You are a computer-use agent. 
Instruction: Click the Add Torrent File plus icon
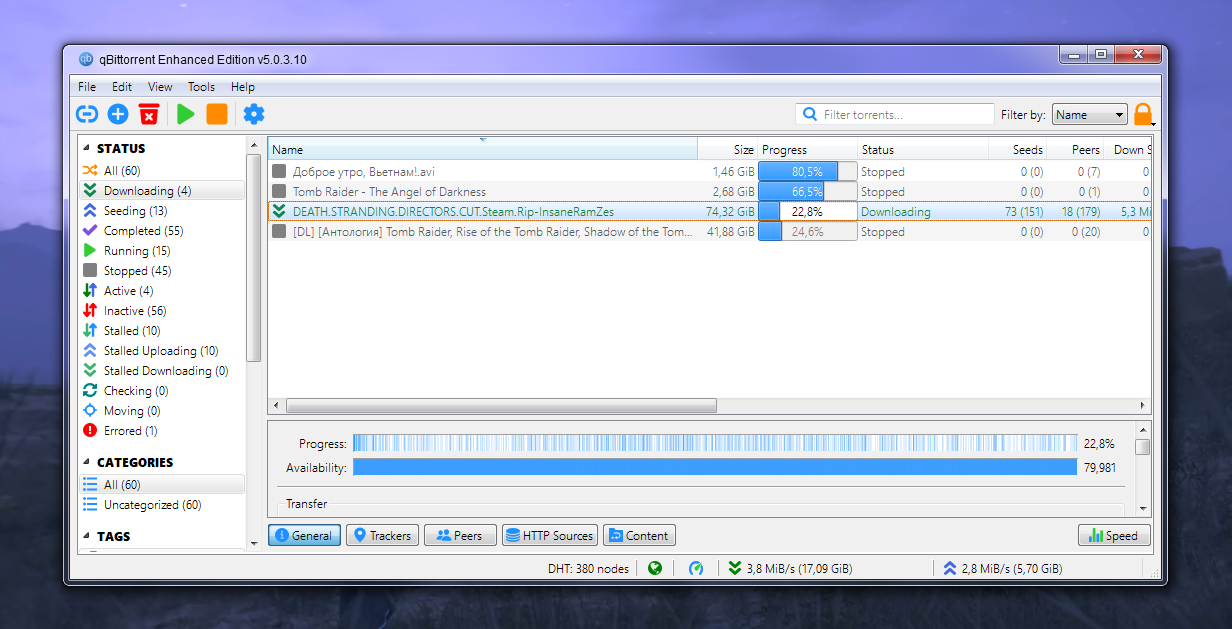tap(118, 114)
